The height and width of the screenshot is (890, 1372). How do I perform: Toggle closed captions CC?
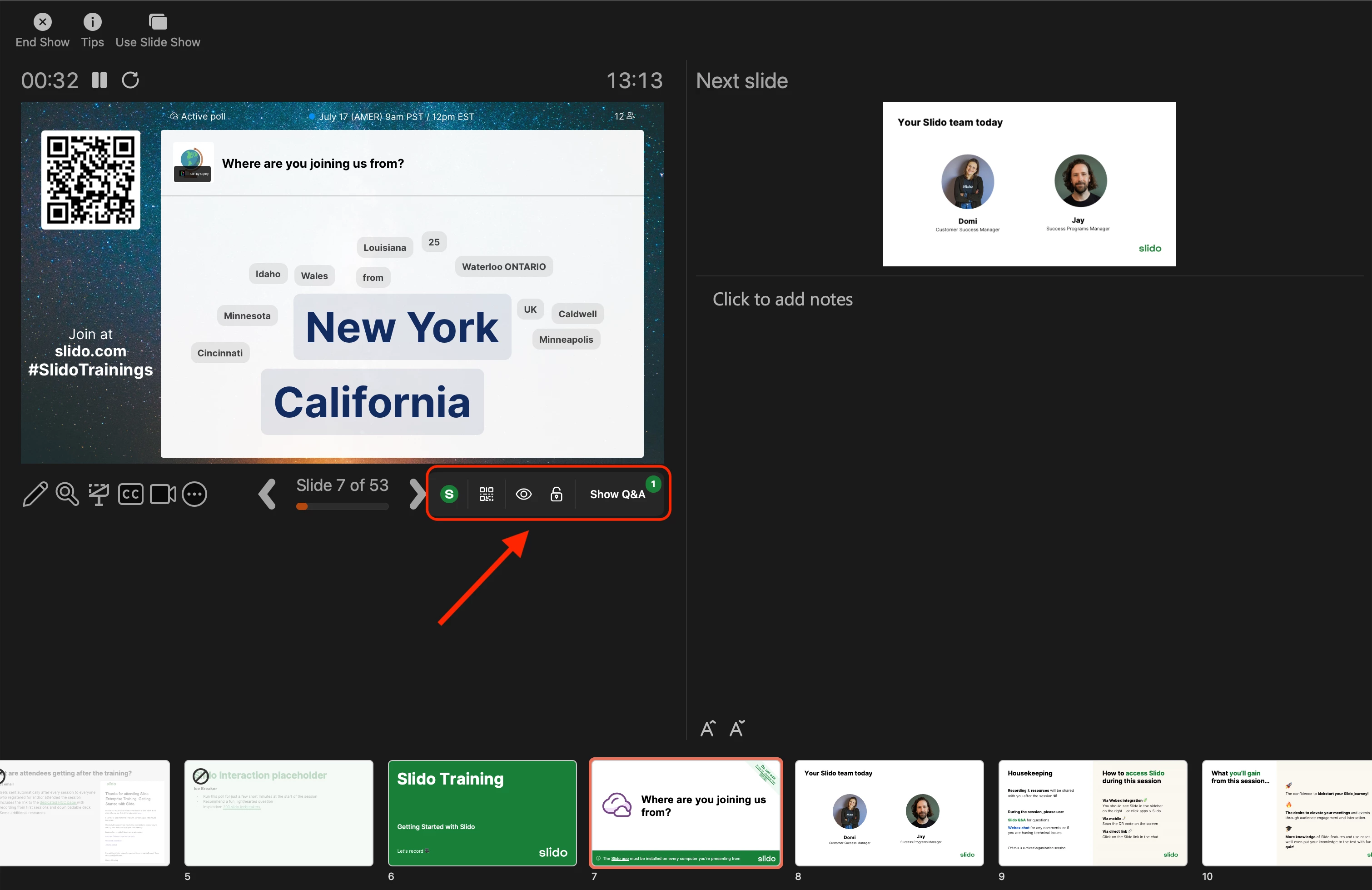coord(130,494)
